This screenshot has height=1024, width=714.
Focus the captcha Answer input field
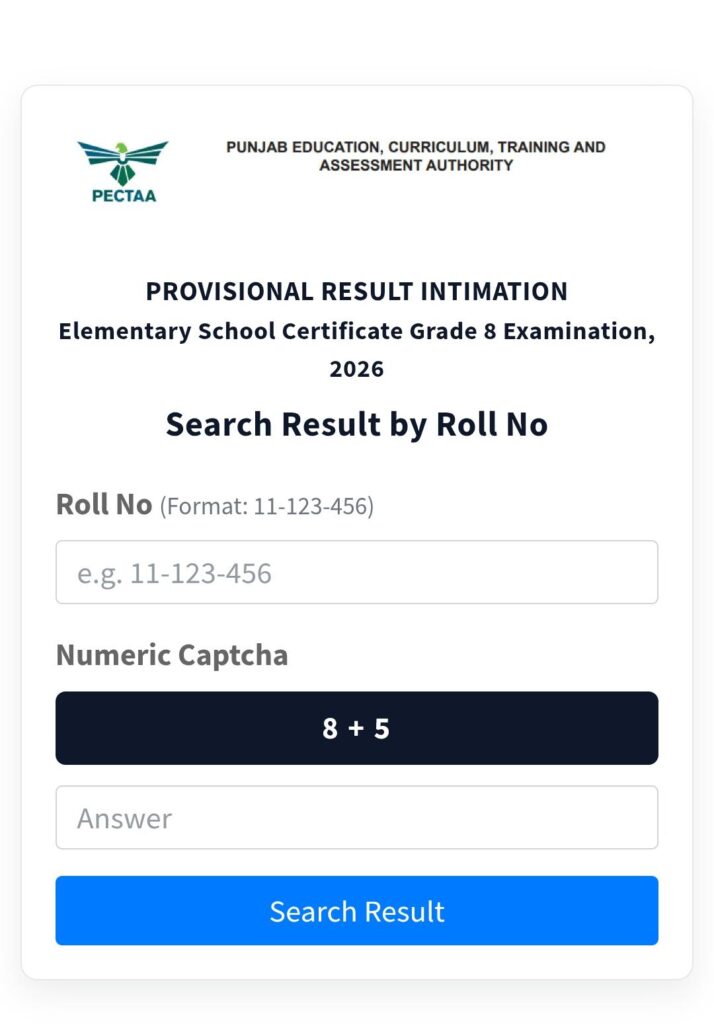(357, 818)
